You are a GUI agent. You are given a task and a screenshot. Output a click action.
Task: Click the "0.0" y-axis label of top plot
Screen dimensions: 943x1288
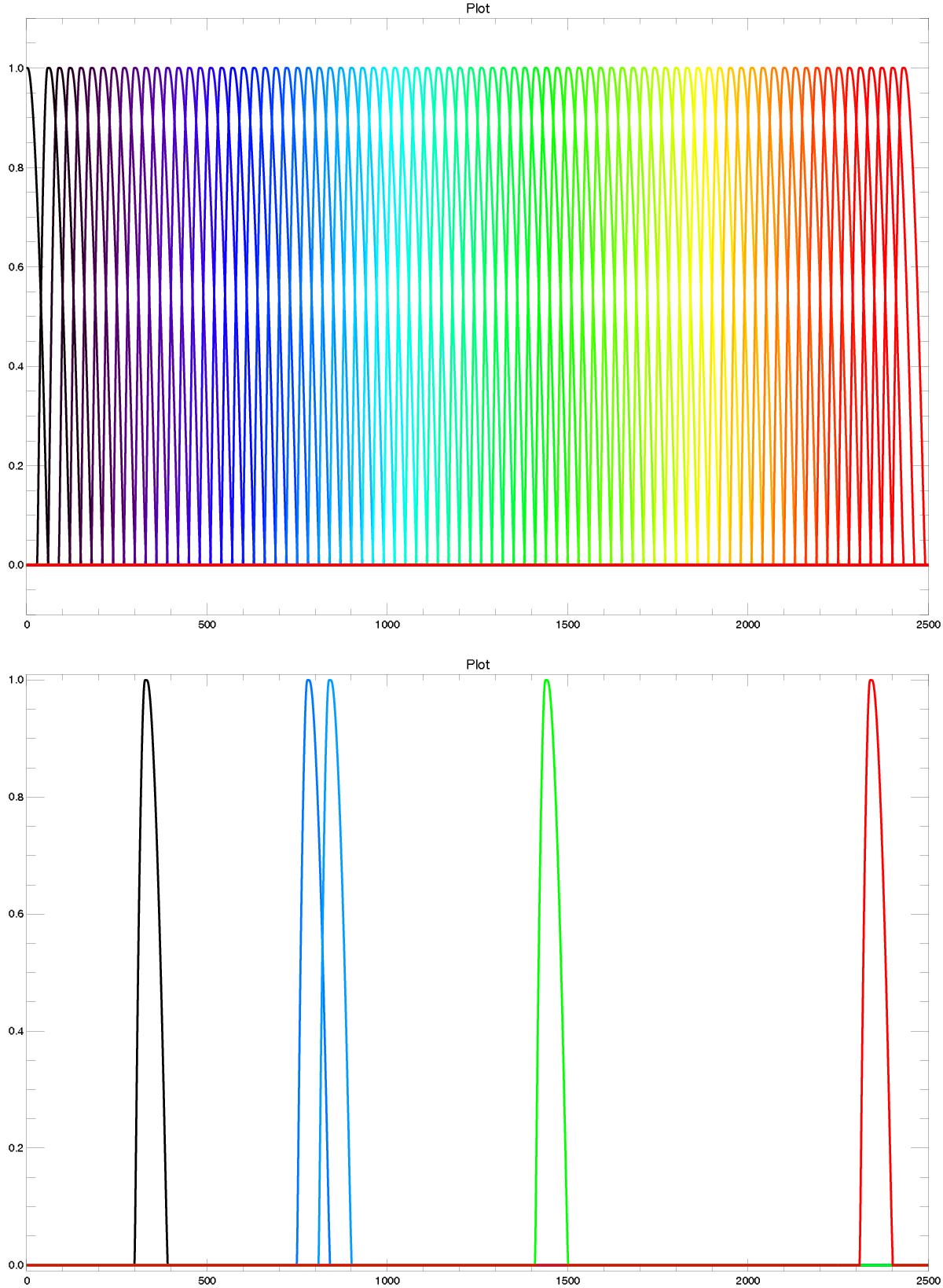point(13,565)
